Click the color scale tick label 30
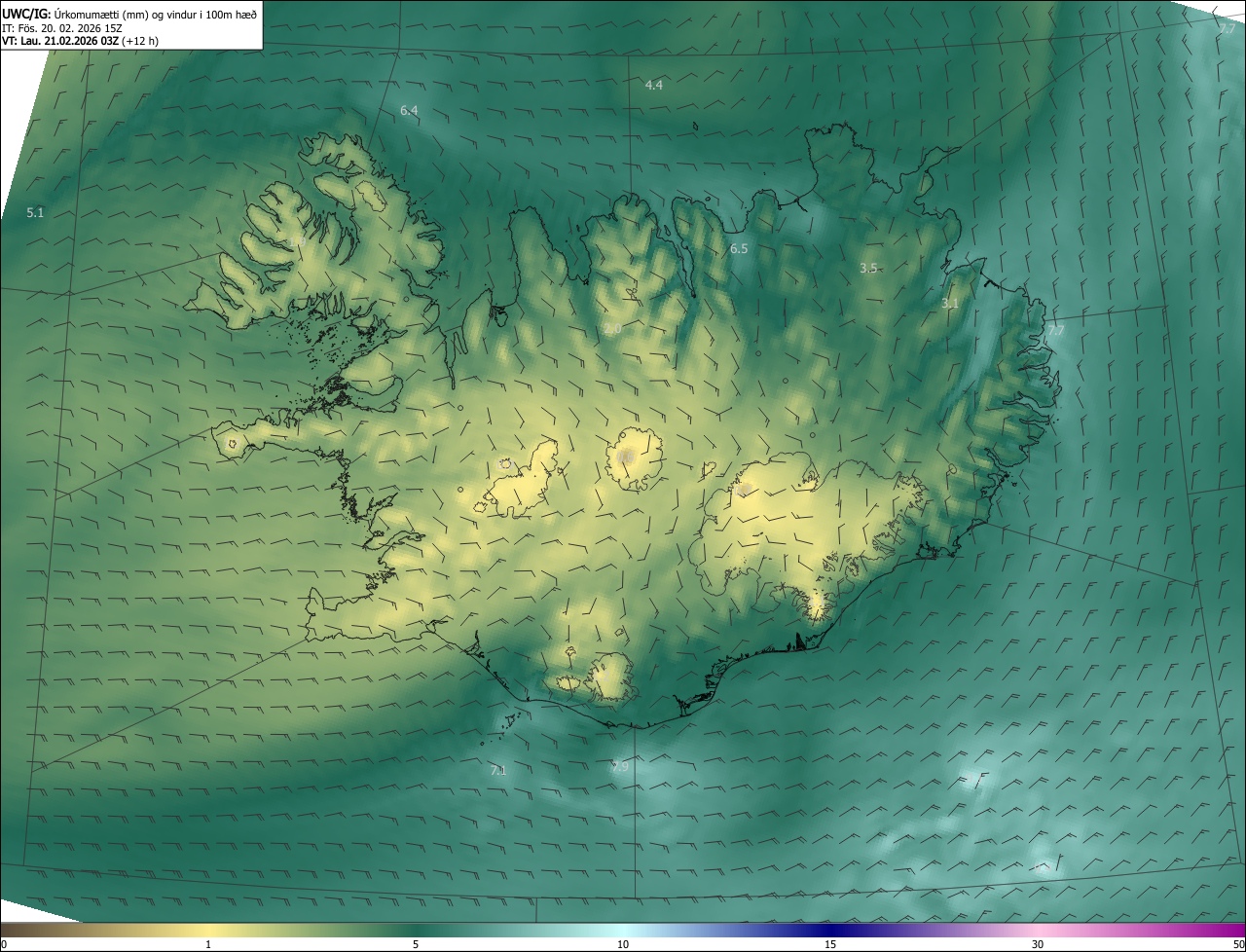The height and width of the screenshot is (952, 1246). 1038,944
